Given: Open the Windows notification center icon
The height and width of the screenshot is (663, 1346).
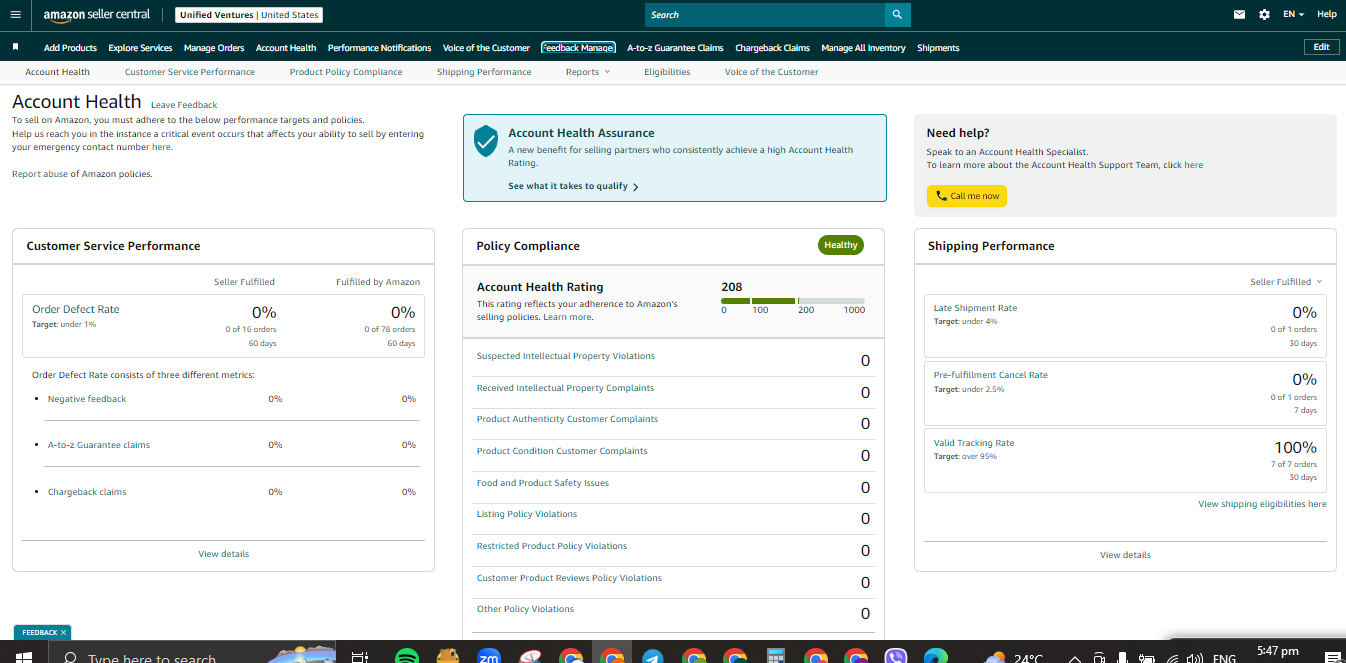Looking at the screenshot, I should click(x=1331, y=657).
